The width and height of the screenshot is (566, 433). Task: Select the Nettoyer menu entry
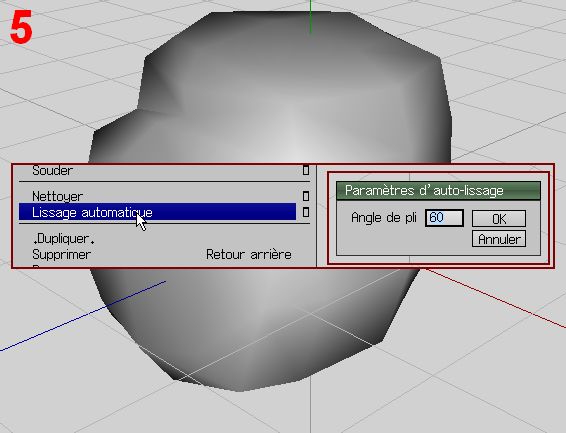(x=58, y=196)
